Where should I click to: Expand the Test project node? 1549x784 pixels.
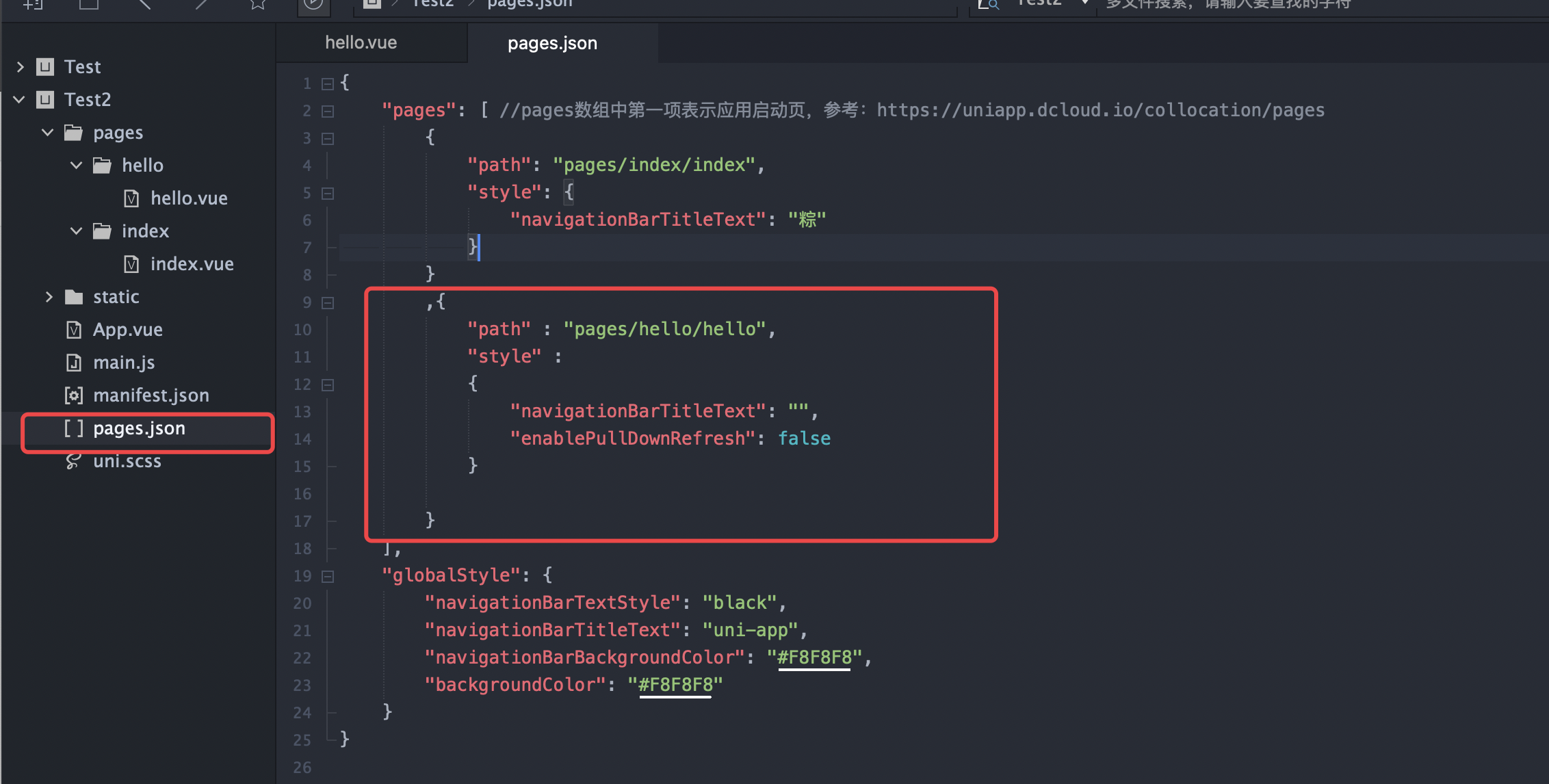[20, 66]
